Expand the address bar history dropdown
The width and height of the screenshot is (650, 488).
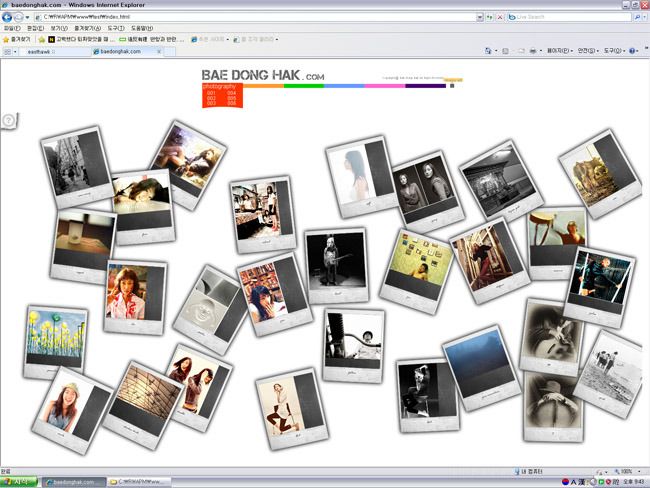pyautogui.click(x=480, y=17)
